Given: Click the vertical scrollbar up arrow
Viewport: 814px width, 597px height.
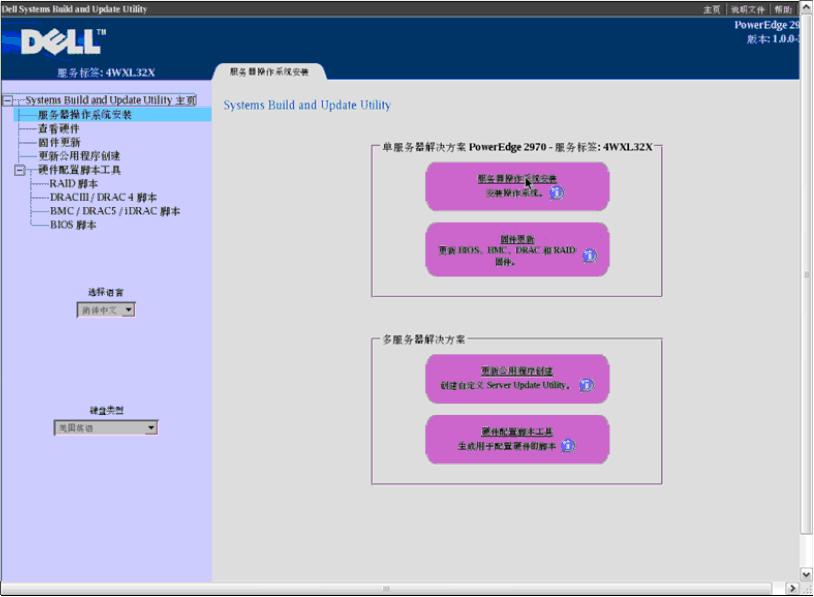Looking at the screenshot, I should pyautogui.click(x=806, y=7).
